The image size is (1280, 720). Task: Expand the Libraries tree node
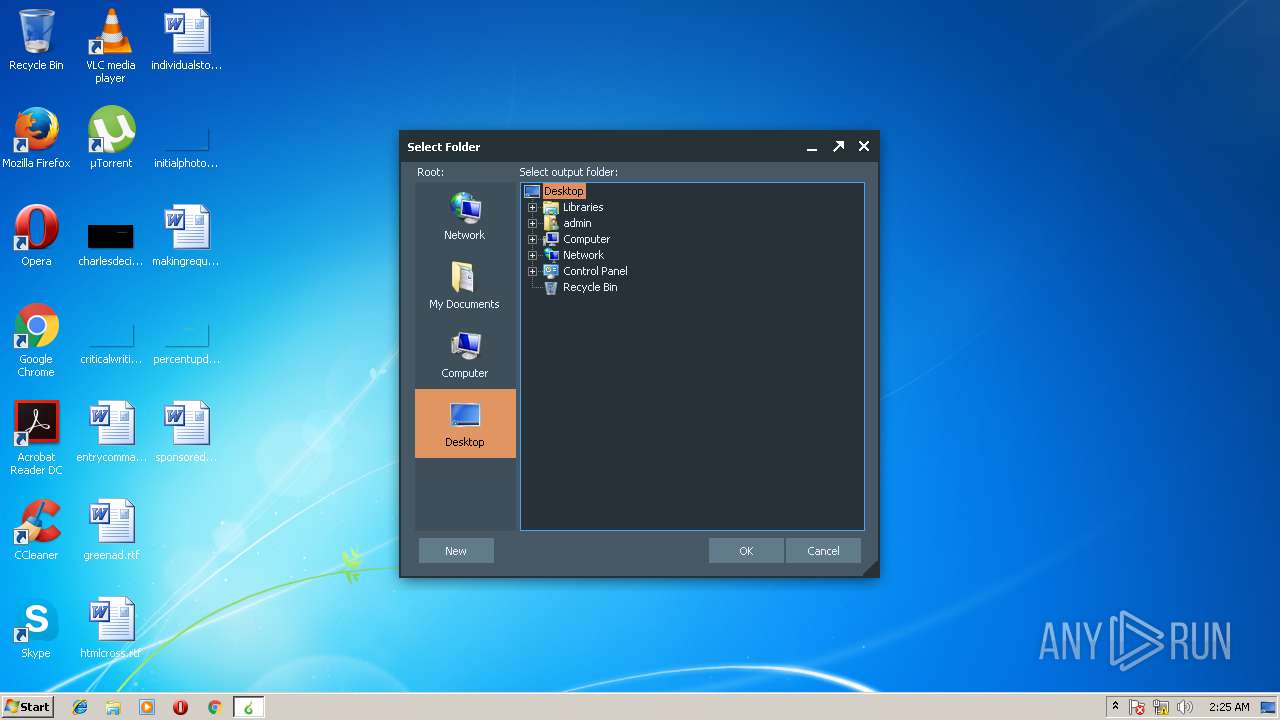[533, 207]
